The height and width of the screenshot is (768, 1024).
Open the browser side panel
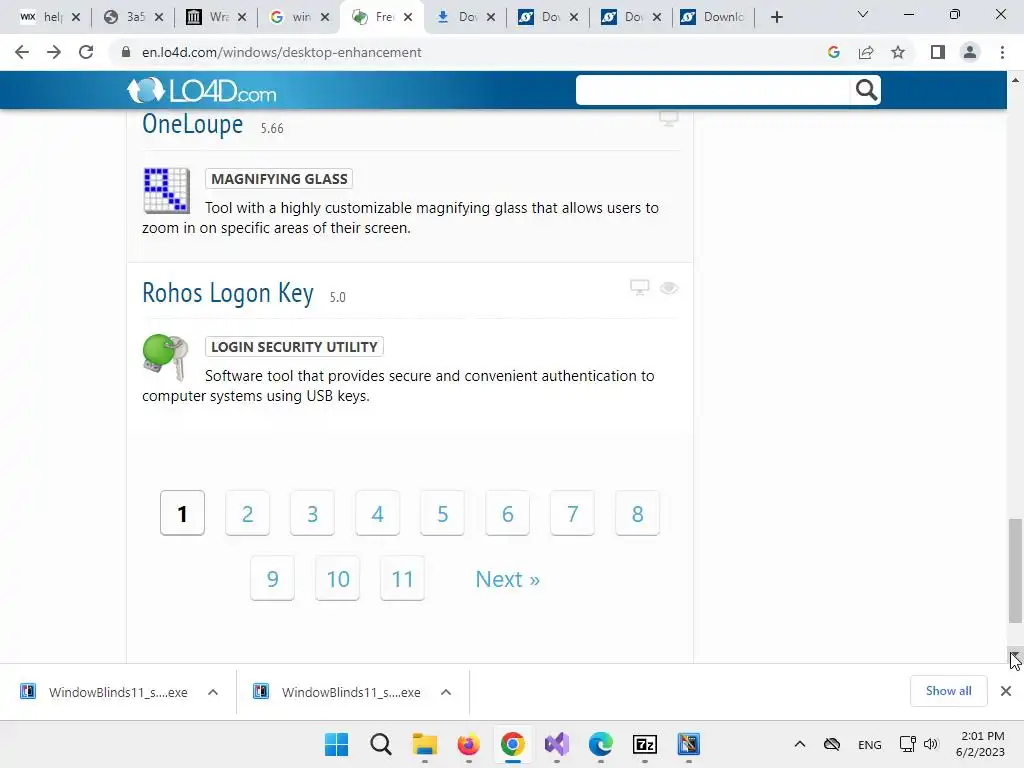(938, 52)
